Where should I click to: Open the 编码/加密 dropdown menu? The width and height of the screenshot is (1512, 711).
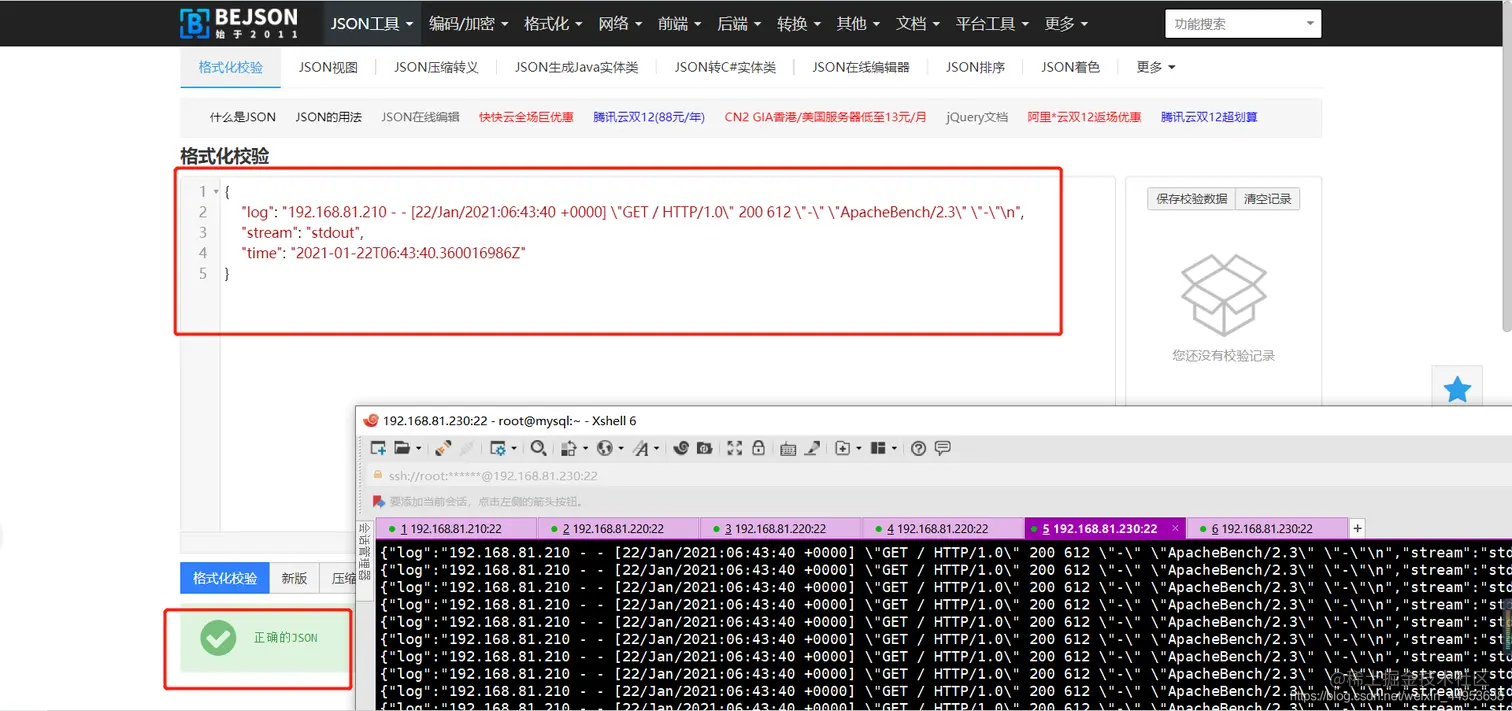coord(469,23)
